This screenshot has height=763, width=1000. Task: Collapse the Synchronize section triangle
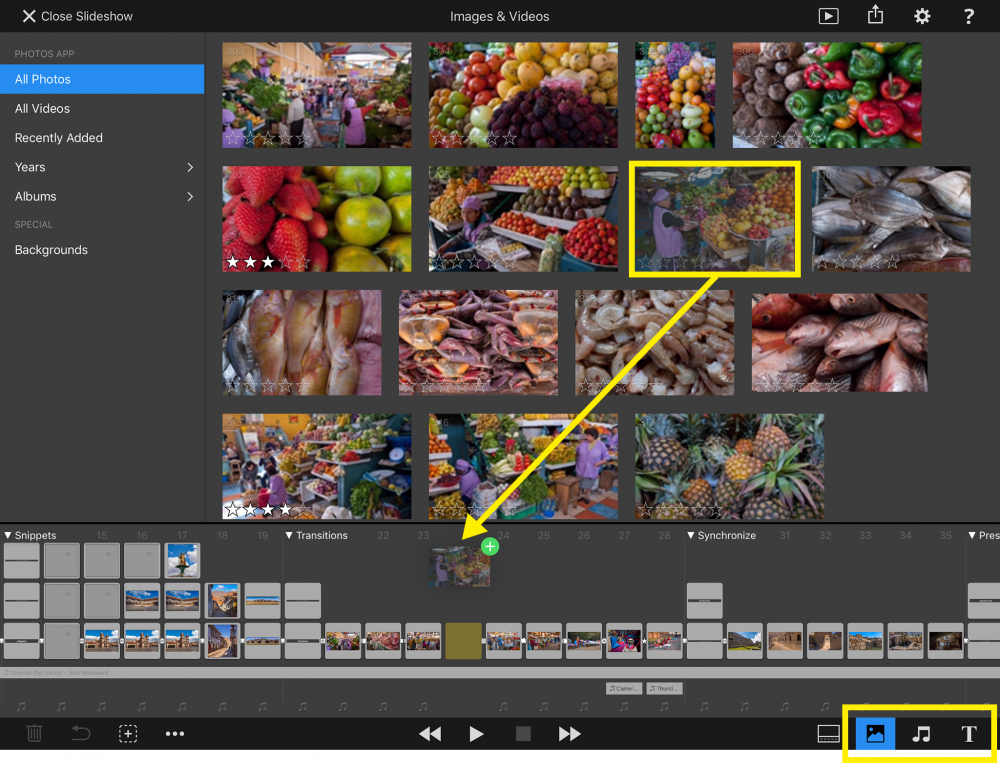[x=691, y=535]
